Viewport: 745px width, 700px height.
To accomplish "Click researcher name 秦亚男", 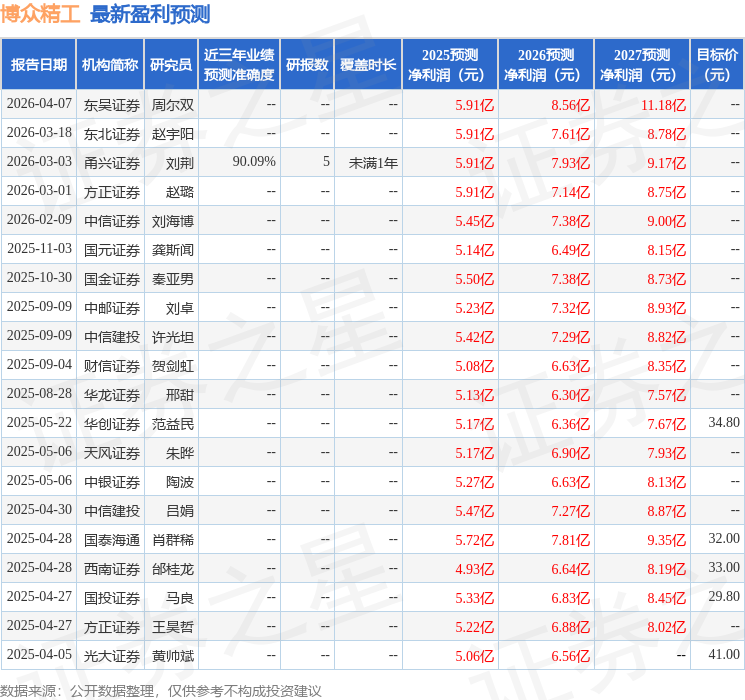I will [x=172, y=279].
